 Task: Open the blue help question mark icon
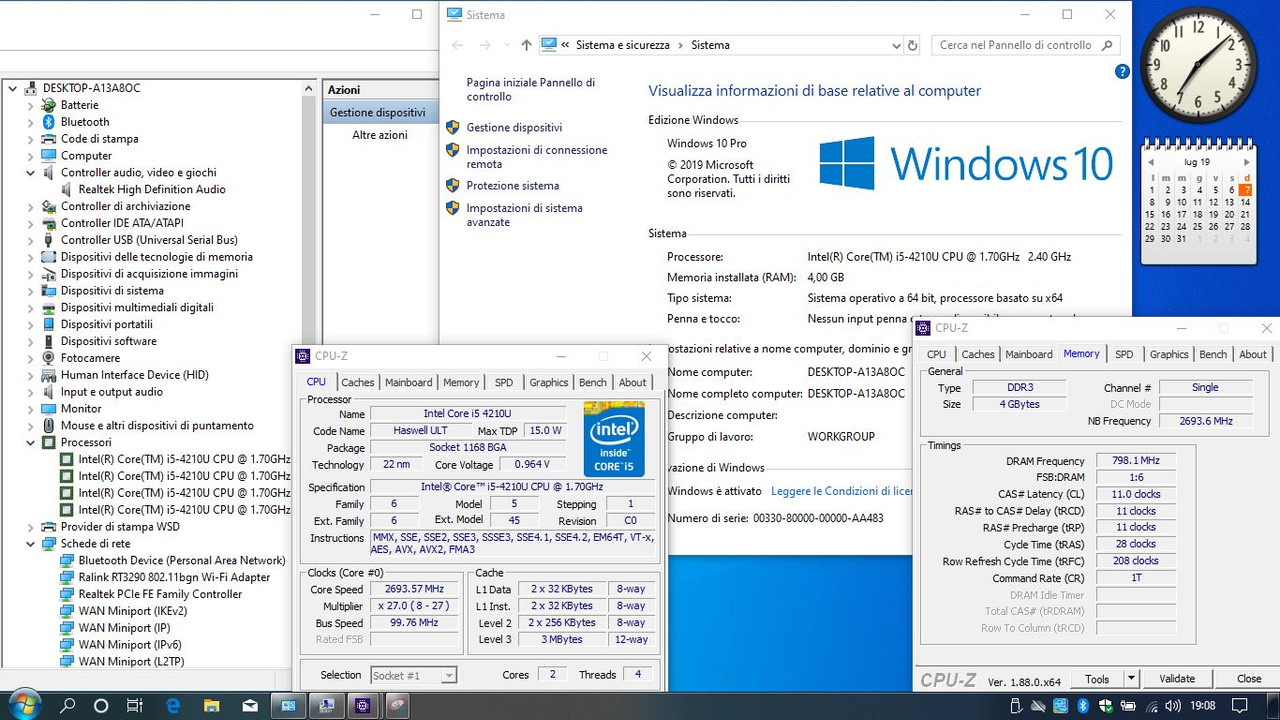click(x=1122, y=72)
